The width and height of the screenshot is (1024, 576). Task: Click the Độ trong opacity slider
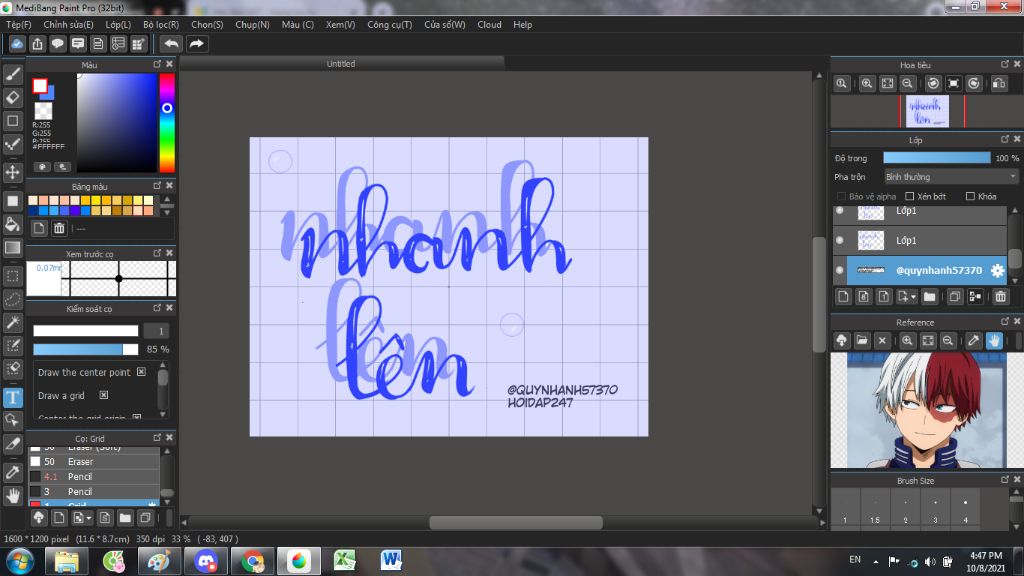coord(936,158)
